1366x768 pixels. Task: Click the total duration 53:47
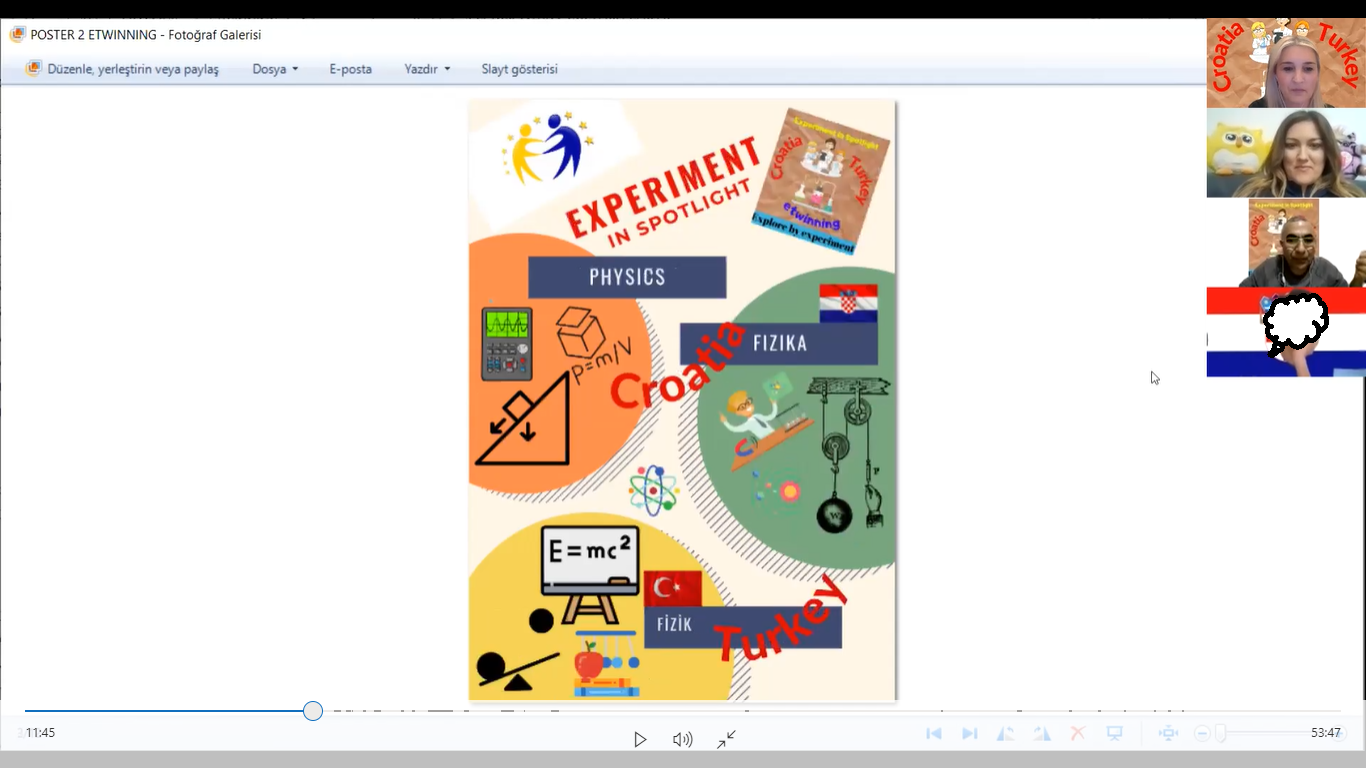click(x=1326, y=733)
